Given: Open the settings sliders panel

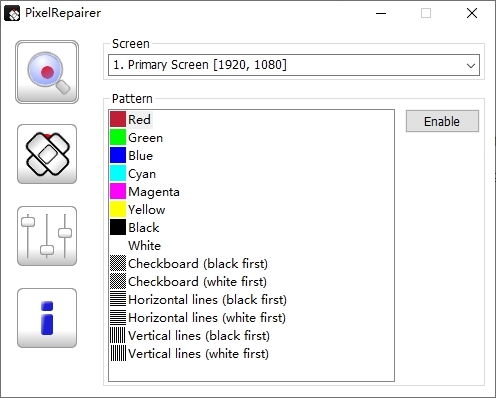Looking at the screenshot, I should coord(47,236).
